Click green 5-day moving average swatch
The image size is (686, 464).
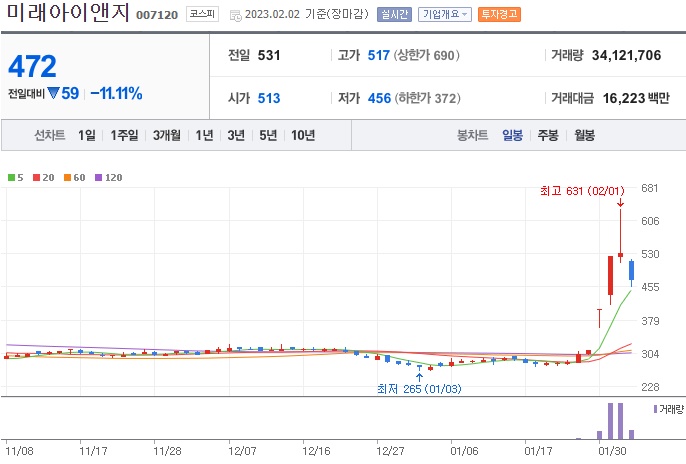[x=11, y=178]
